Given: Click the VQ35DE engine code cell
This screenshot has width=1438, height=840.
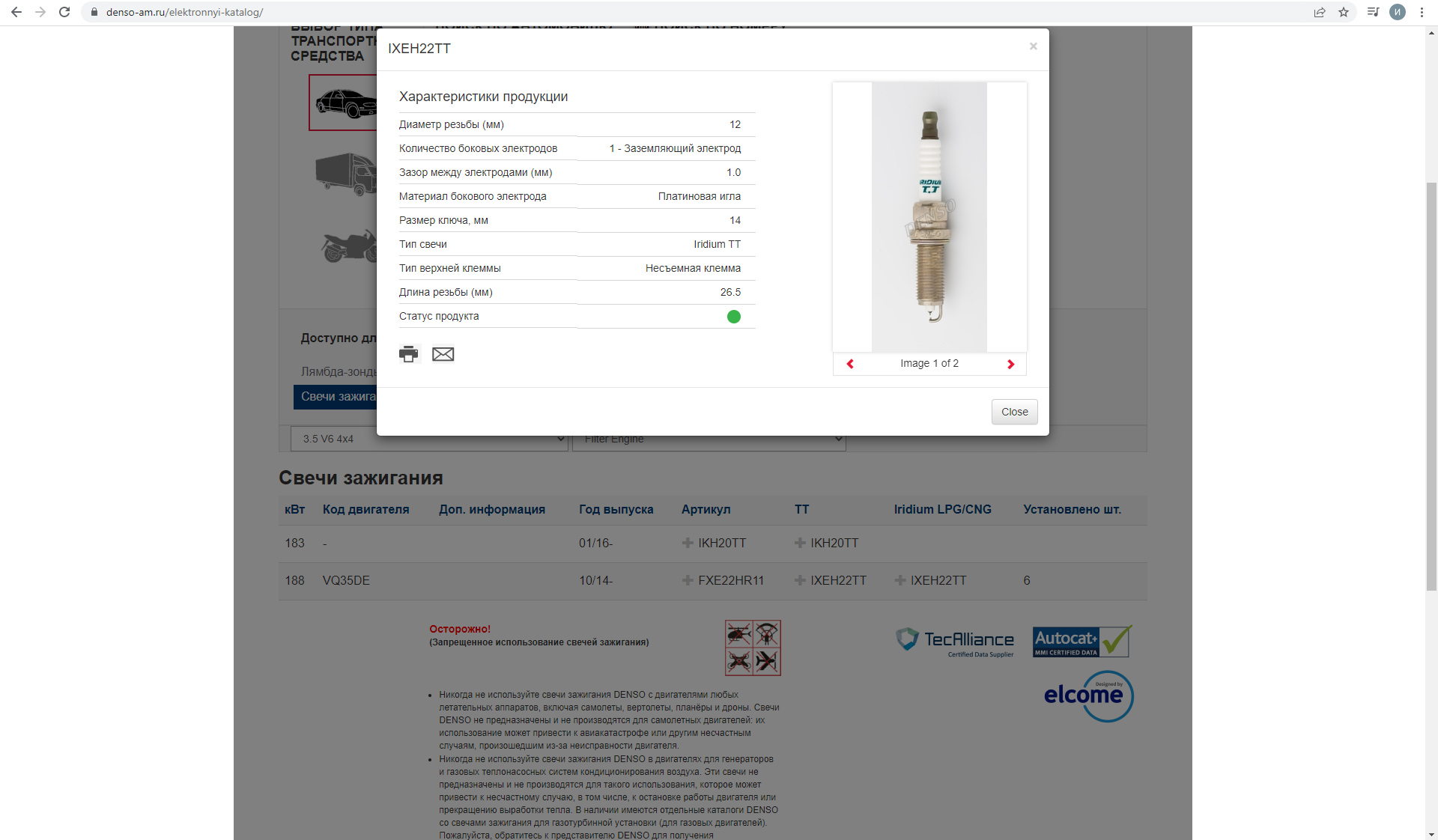Looking at the screenshot, I should click(346, 580).
